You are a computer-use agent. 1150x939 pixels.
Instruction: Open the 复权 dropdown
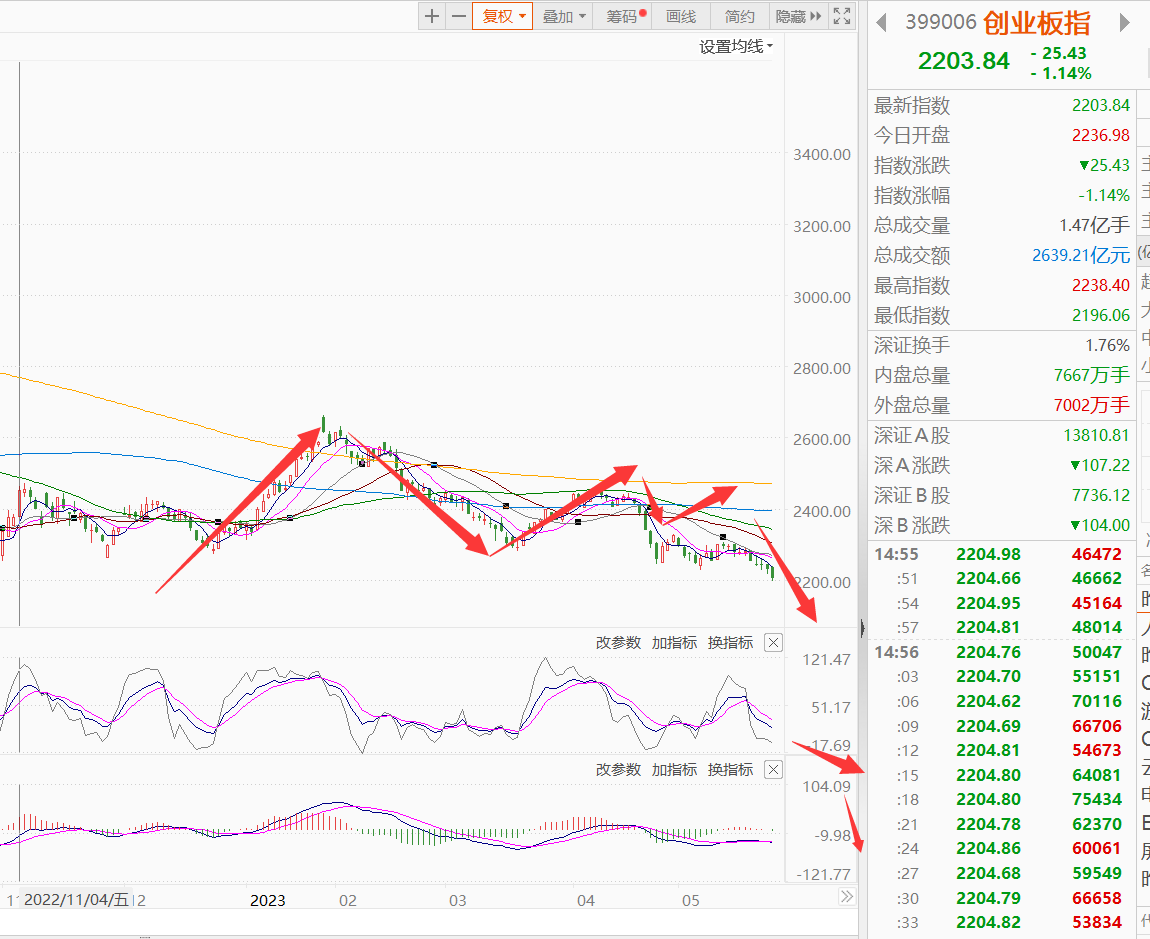click(x=502, y=16)
